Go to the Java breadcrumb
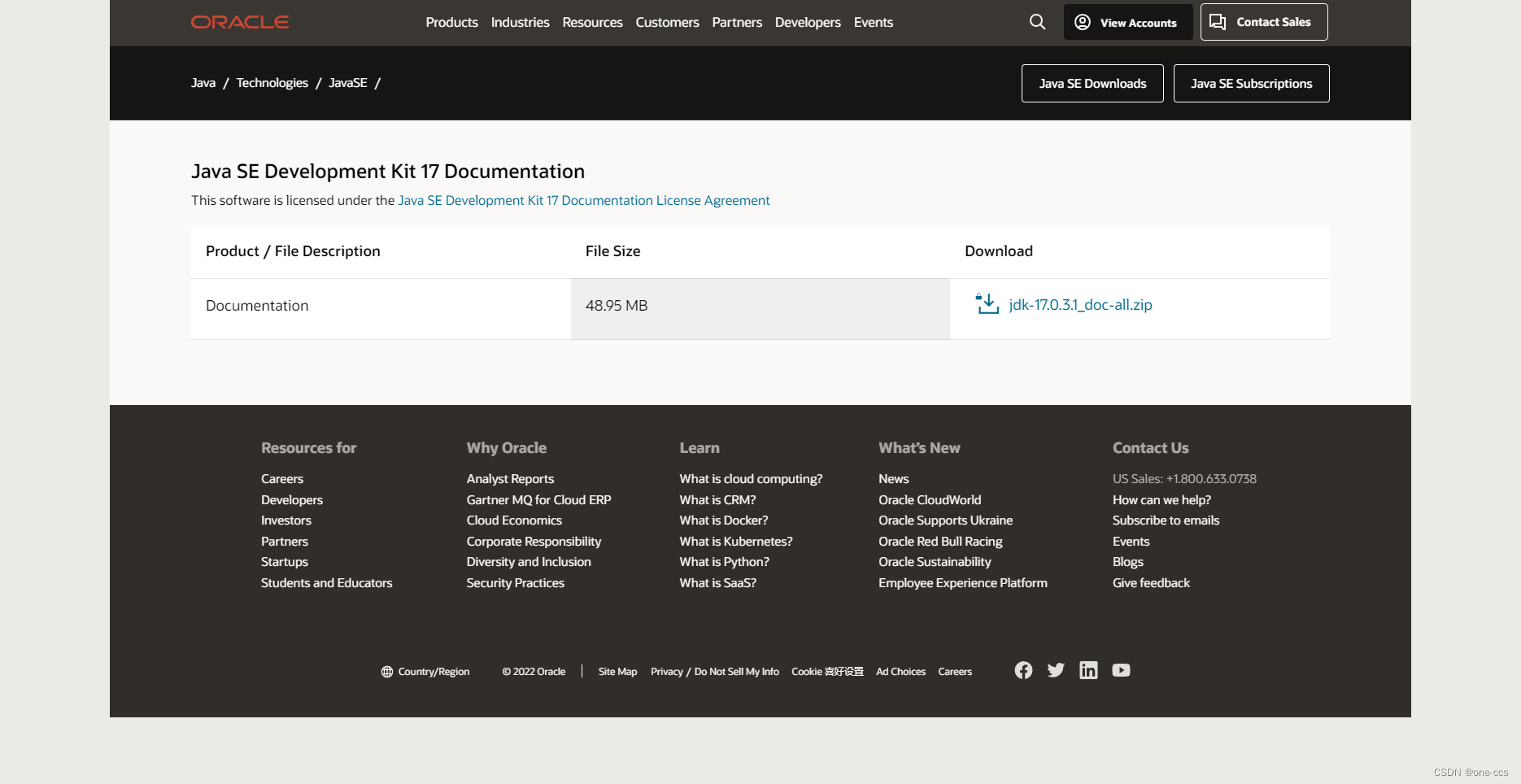The image size is (1521, 784). click(203, 83)
